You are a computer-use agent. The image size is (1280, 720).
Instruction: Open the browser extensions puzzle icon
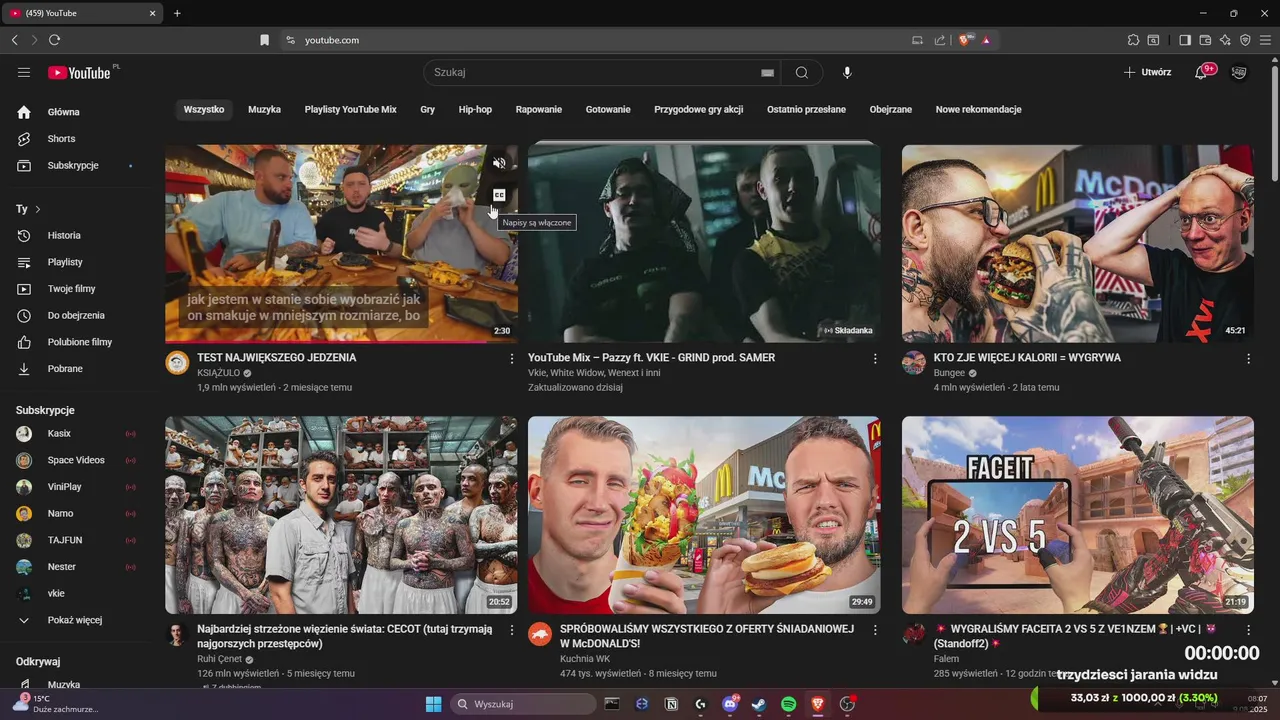coord(1133,40)
